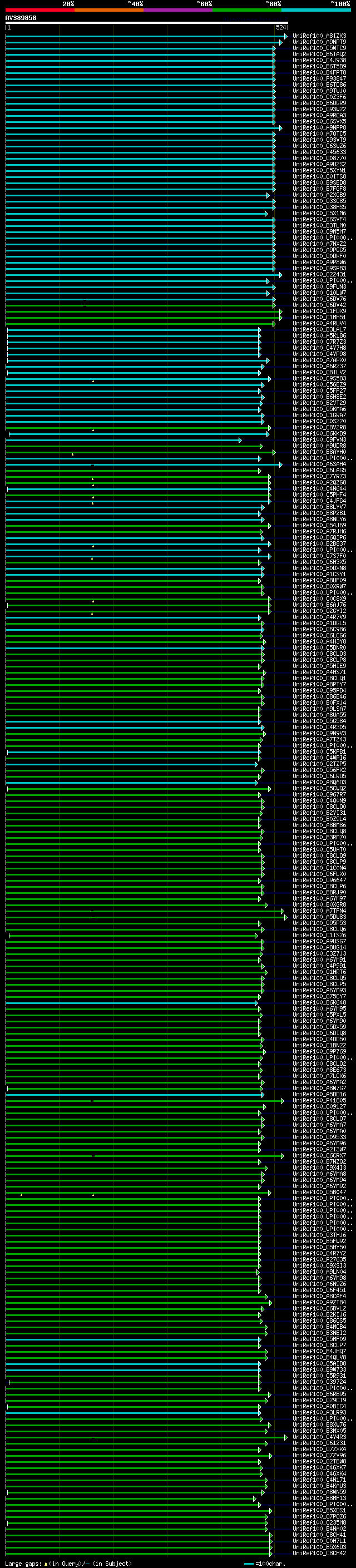Click the cyan =100char scale bar
This screenshot has width=356, height=1568.
point(248,1564)
